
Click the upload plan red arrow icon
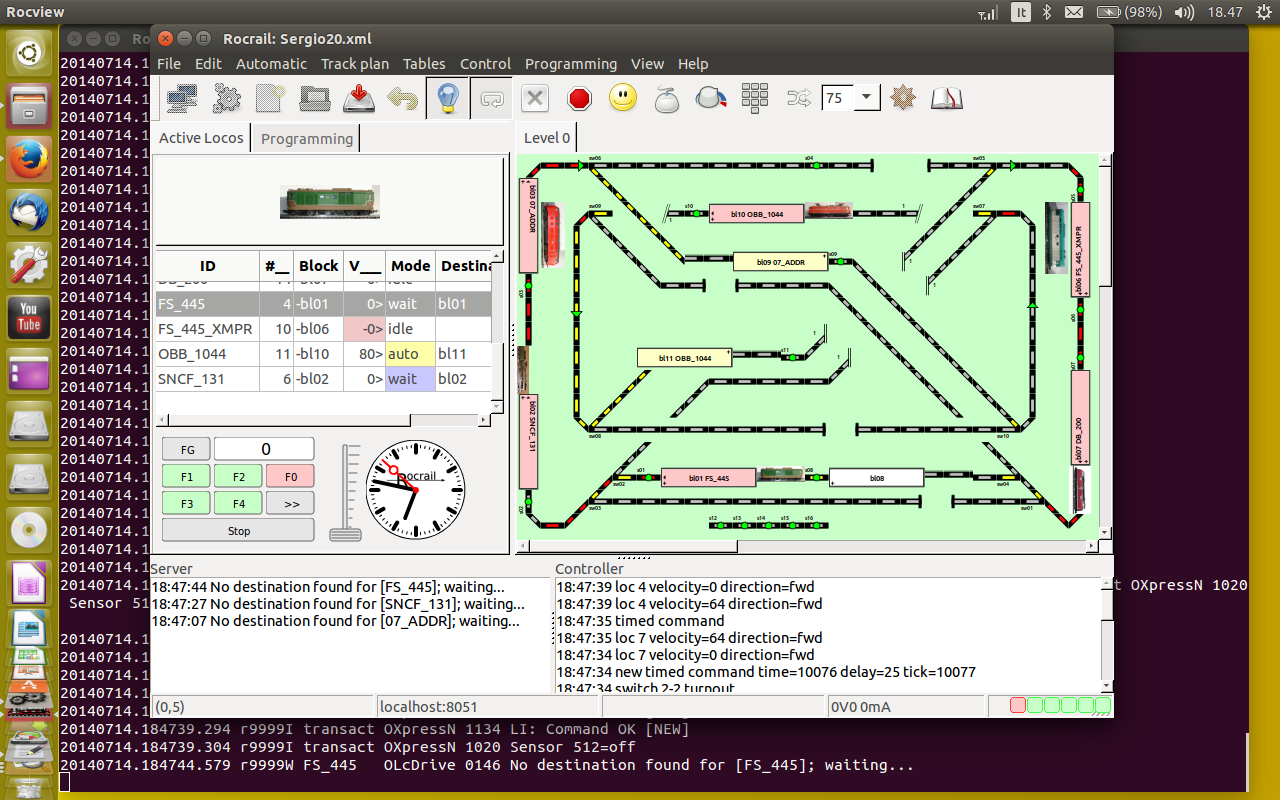(359, 98)
